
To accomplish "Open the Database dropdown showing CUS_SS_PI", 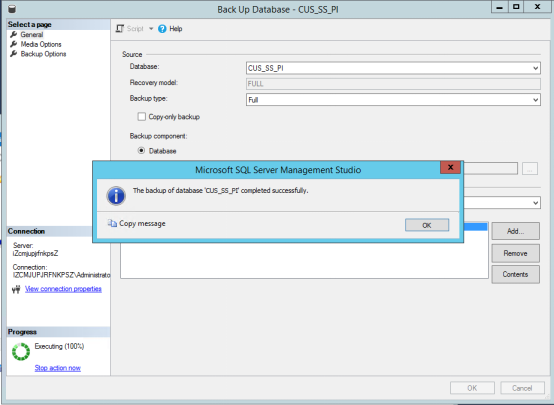I will (x=393, y=68).
